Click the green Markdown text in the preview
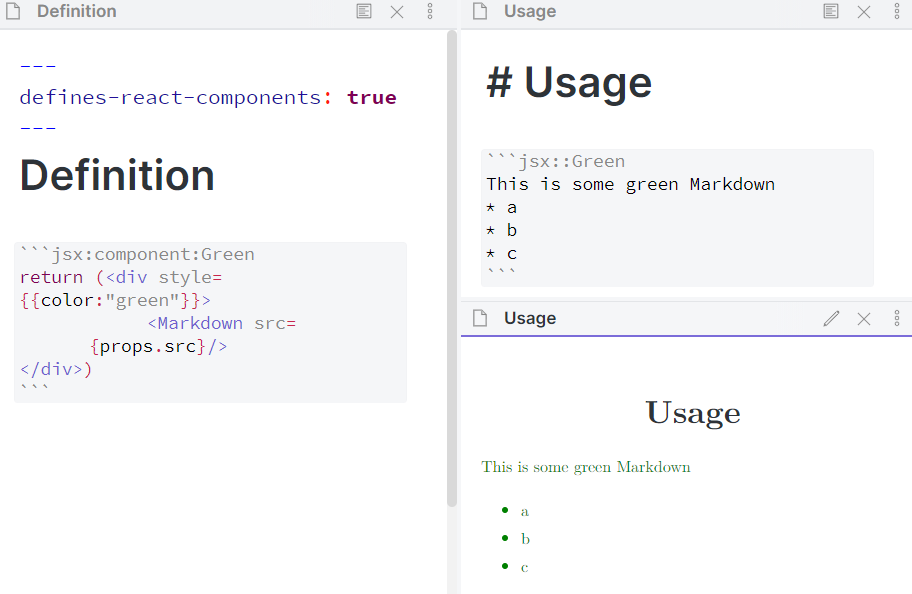The image size is (912, 594). coord(586,466)
